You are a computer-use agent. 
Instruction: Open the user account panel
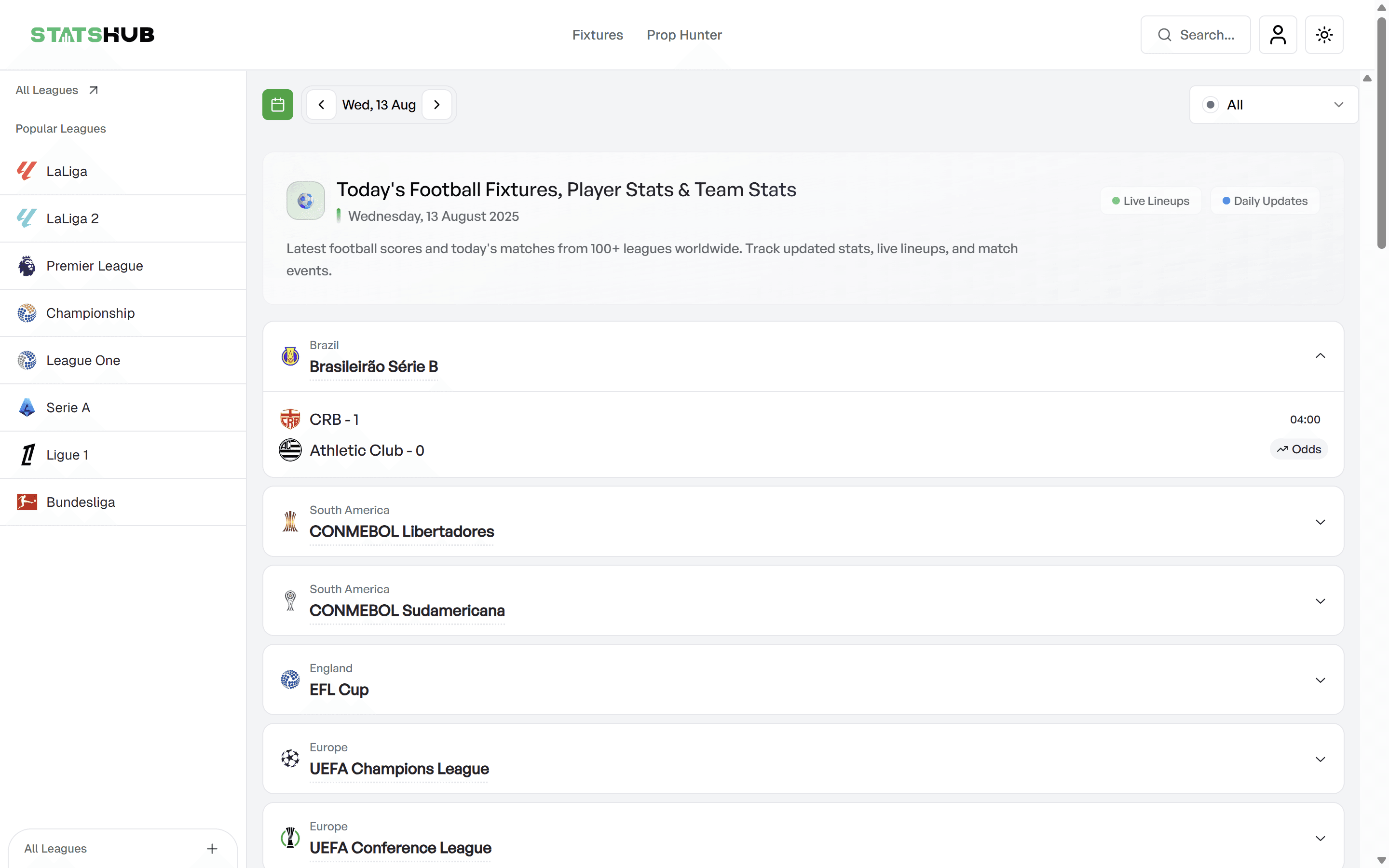1278,34
